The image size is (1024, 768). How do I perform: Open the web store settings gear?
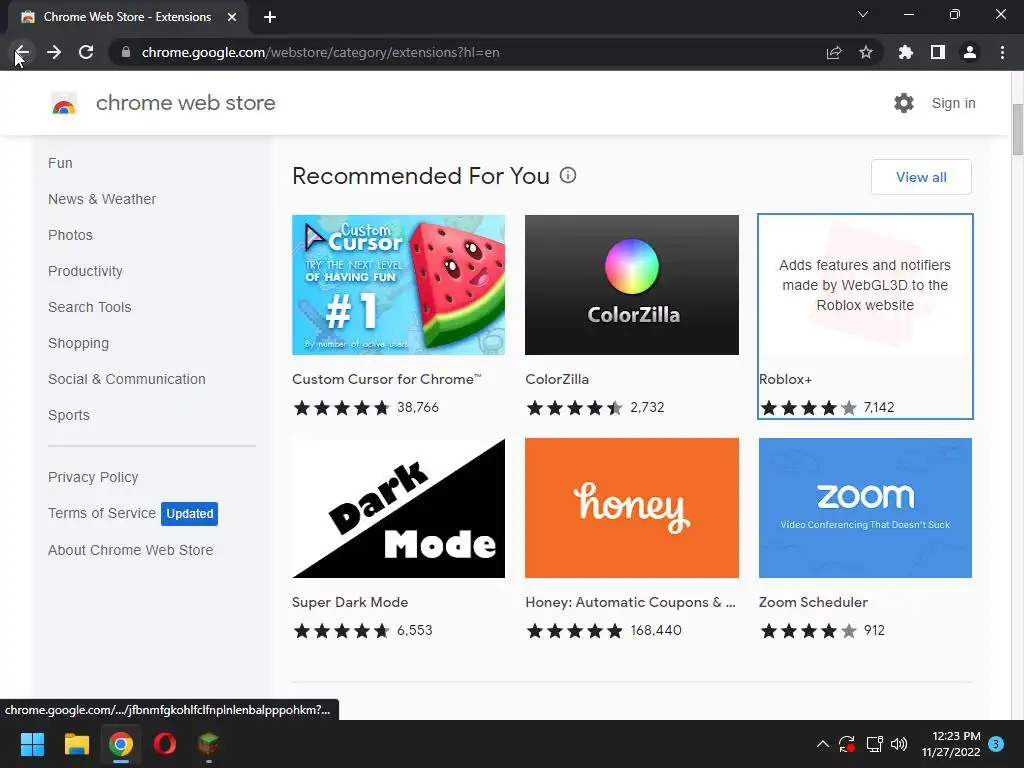click(904, 103)
